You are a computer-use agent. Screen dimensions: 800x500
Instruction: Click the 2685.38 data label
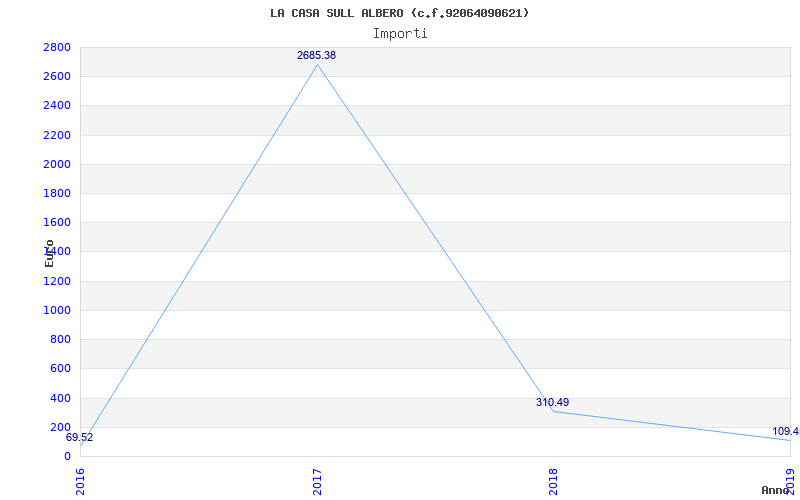click(316, 55)
